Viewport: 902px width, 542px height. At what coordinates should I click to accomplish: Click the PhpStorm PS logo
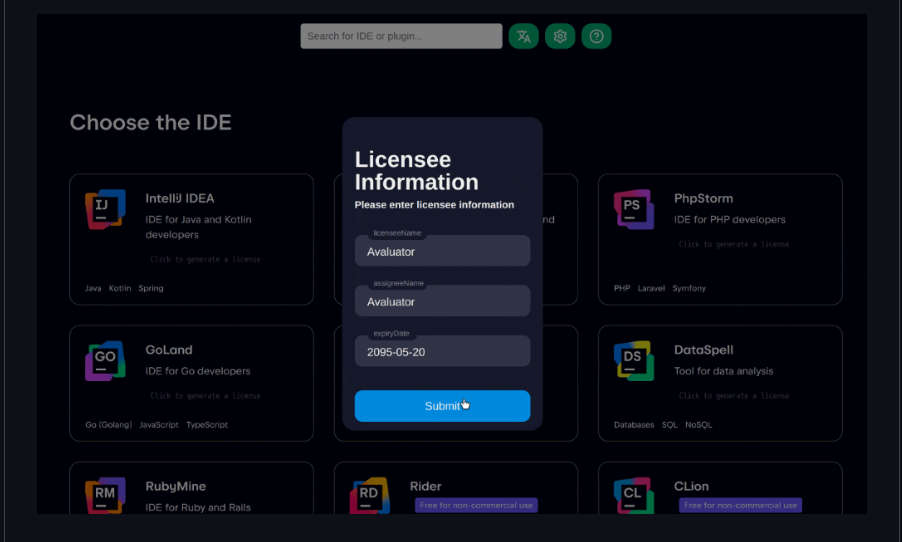tap(634, 209)
